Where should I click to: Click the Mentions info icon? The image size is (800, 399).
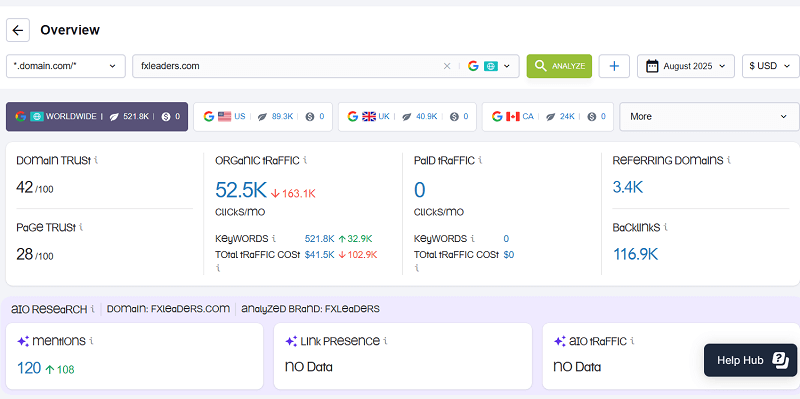click(91, 341)
